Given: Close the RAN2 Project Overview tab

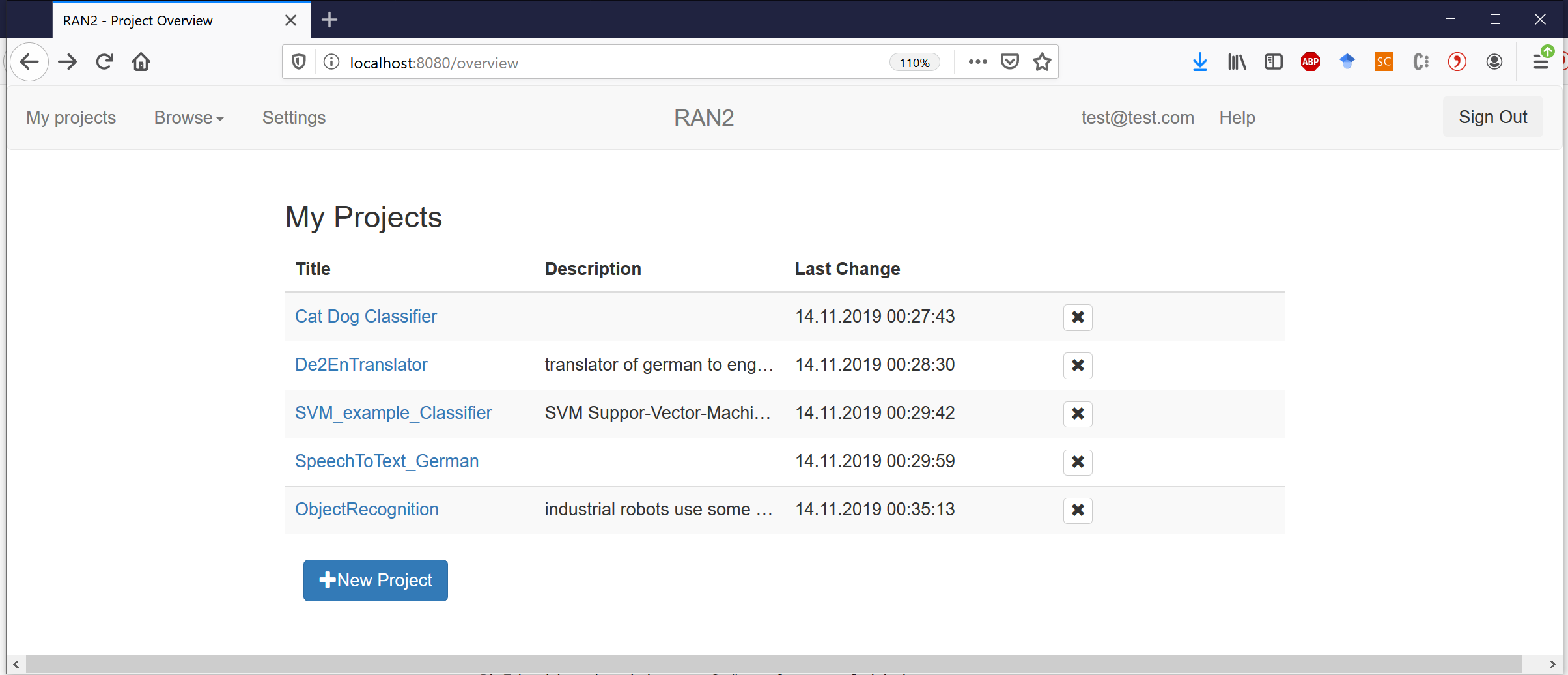Looking at the screenshot, I should coord(291,20).
